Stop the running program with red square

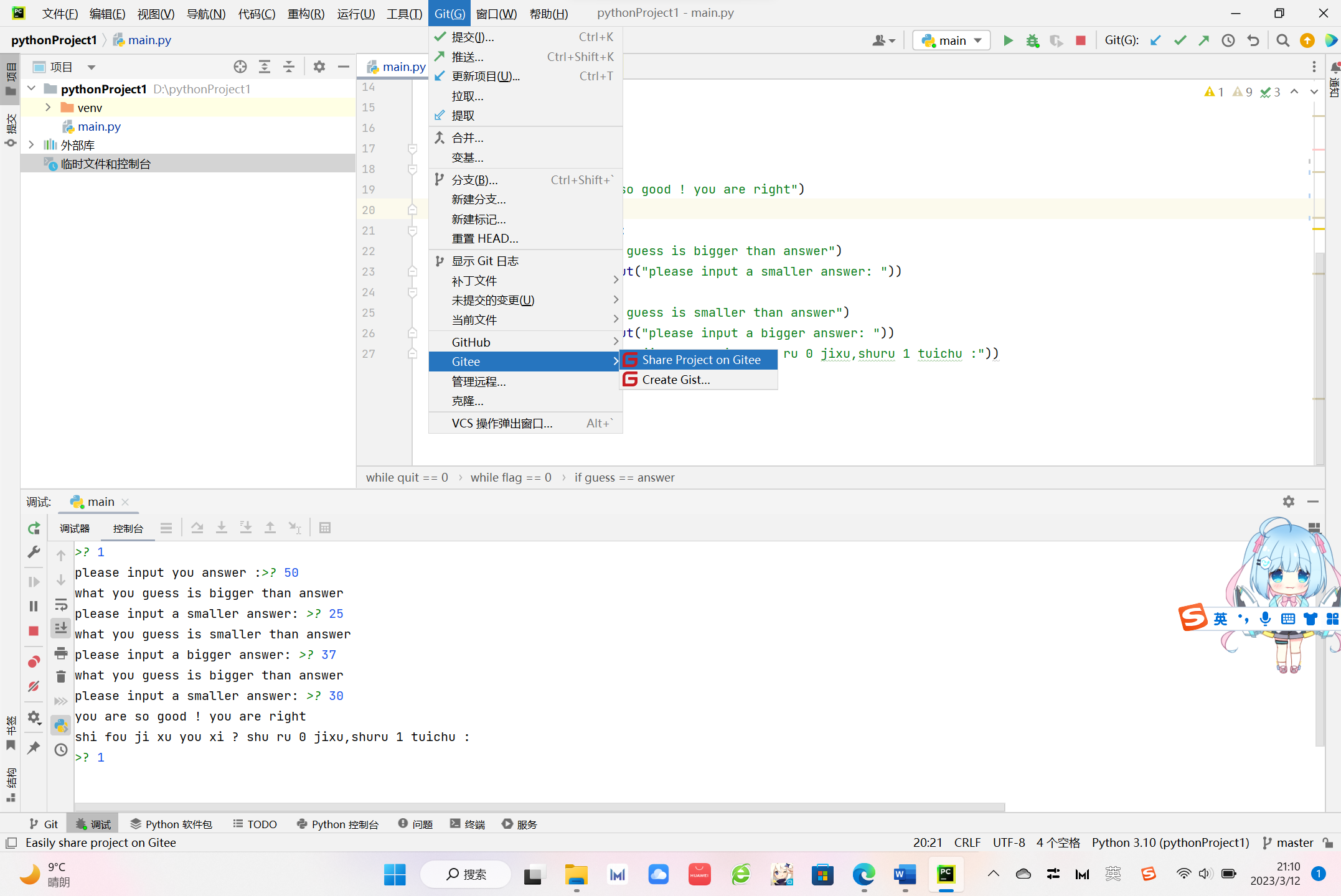1081,40
